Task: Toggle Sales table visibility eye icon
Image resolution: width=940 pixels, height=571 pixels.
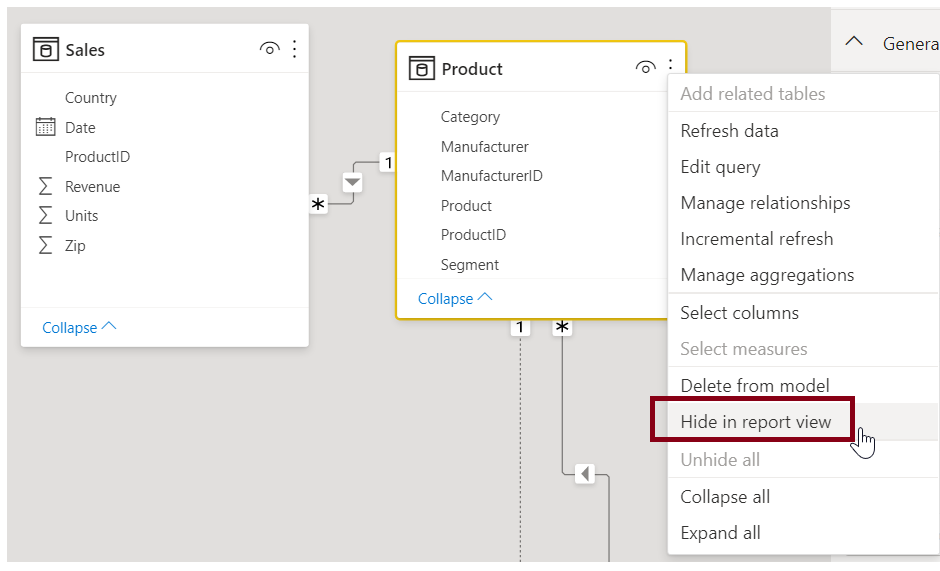Action: (x=268, y=49)
